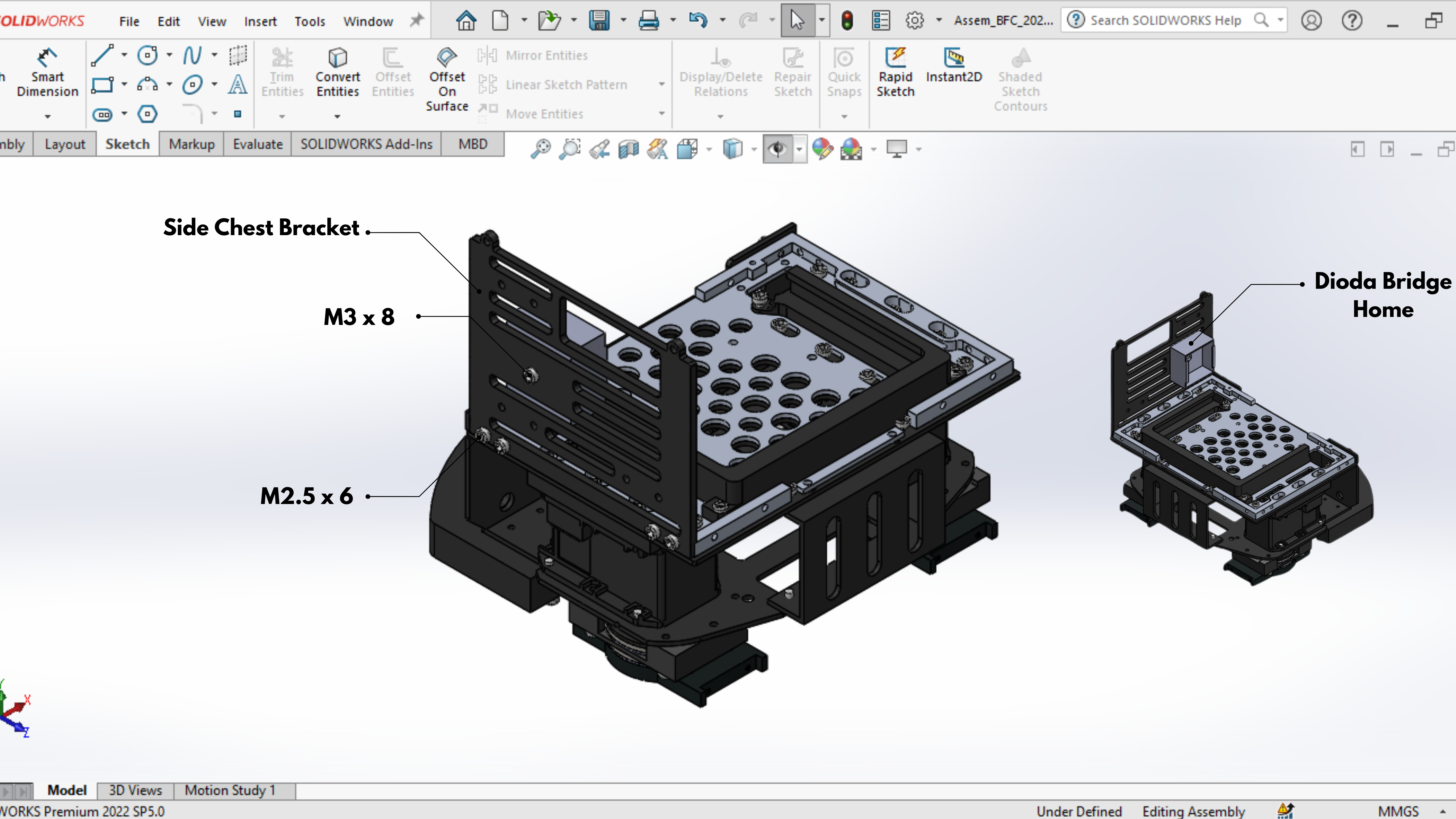Undo the last action
Image resolution: width=1456 pixels, height=819 pixels.
tap(699, 21)
